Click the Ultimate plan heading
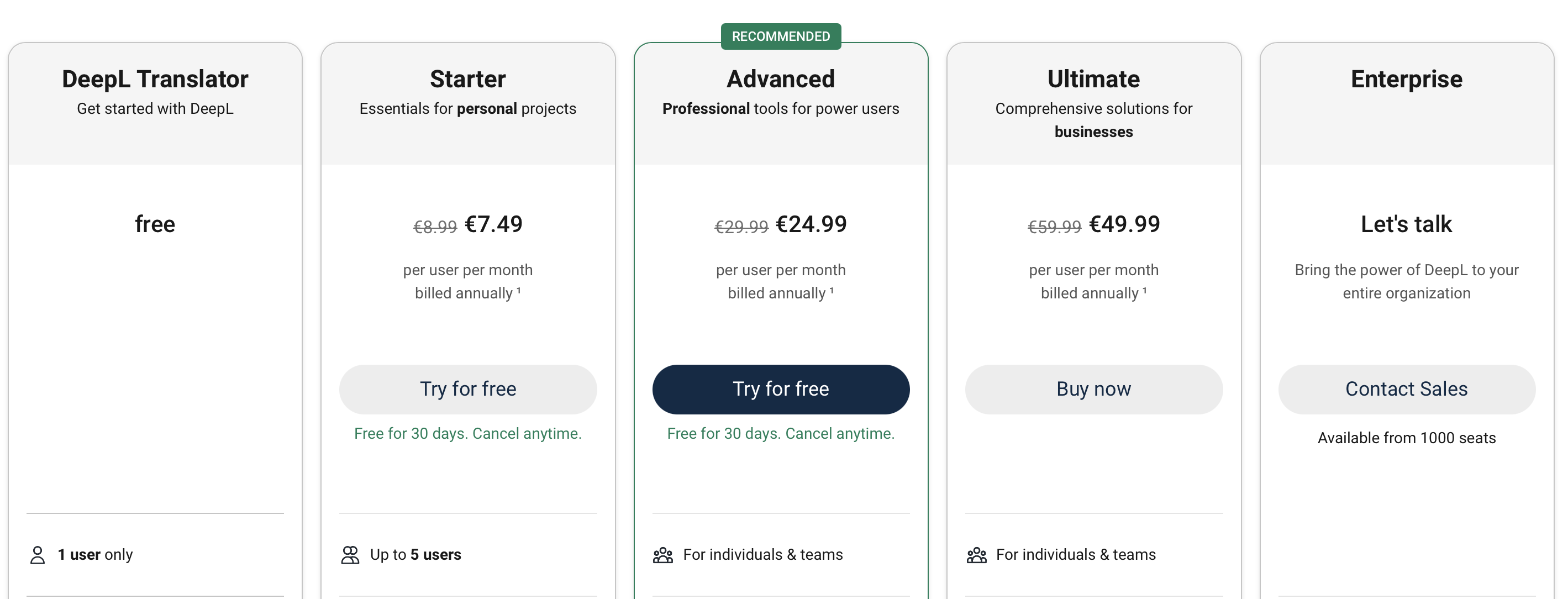 1093,79
